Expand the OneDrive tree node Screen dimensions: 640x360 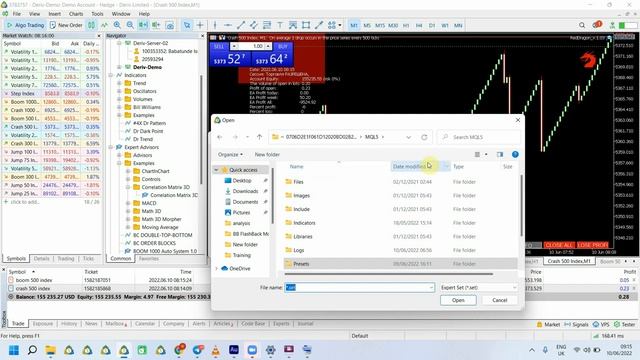(216, 269)
